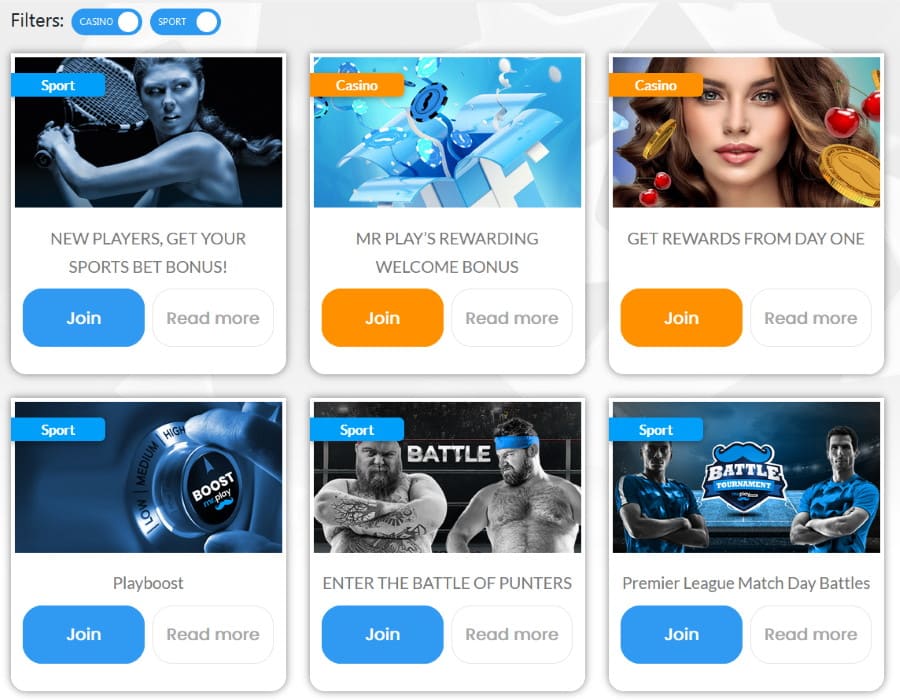
Task: Click the Casino tag on welcome bonus card
Action: point(356,85)
